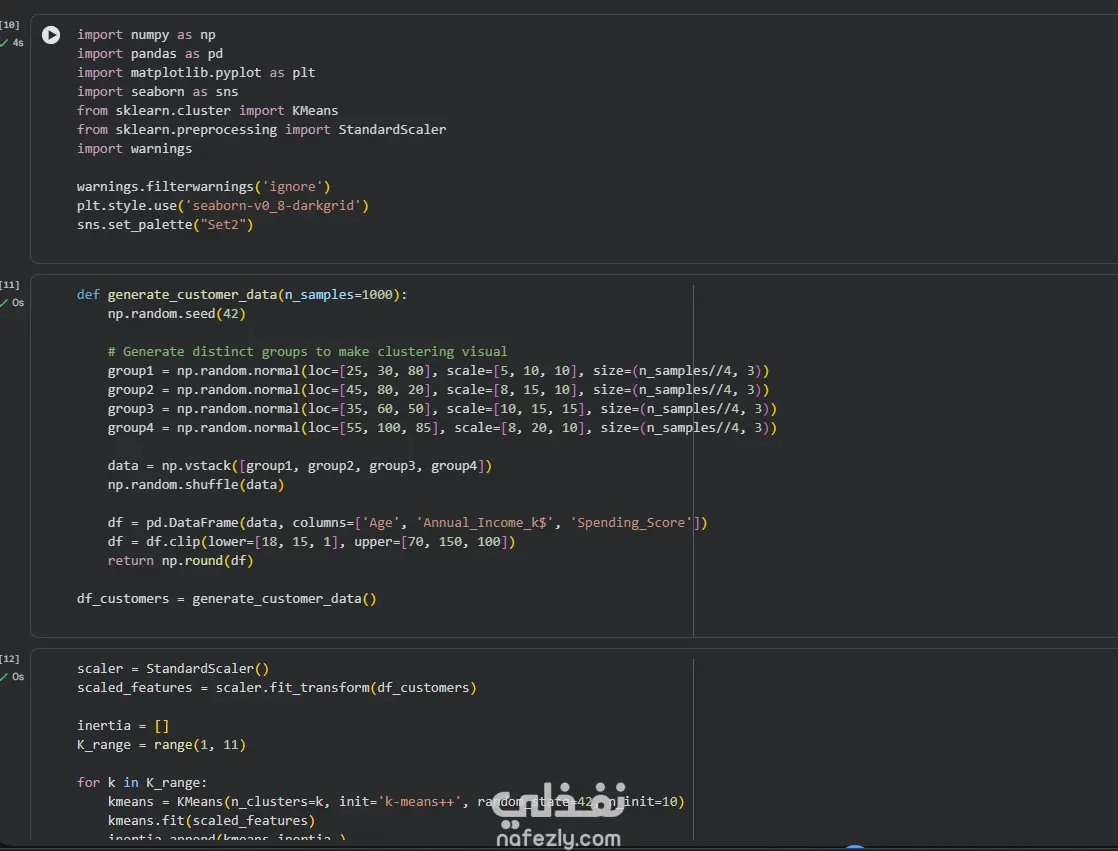The height and width of the screenshot is (851, 1118).
Task: Click the 'scaler = StandardScaler()' line
Action: click(173, 669)
